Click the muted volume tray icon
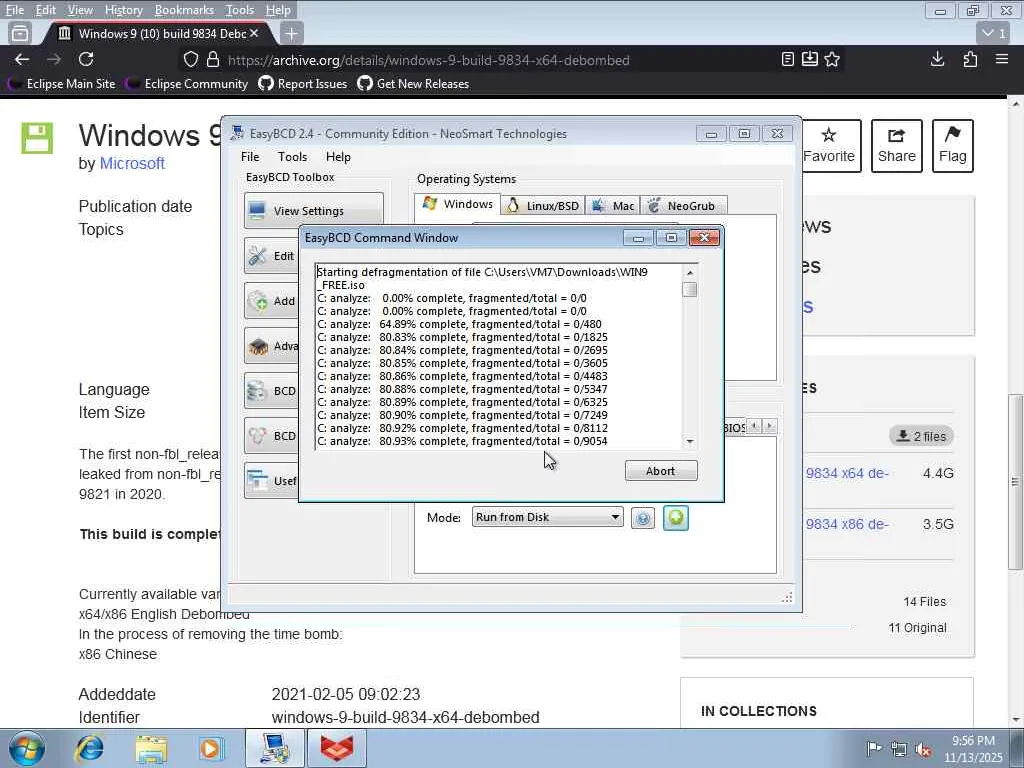This screenshot has width=1024, height=768. tap(923, 750)
